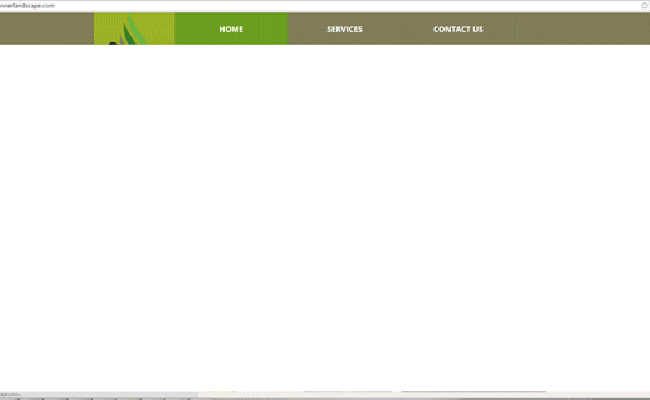Open the HOME navigation tab
This screenshot has height=400, width=650.
coord(231,29)
